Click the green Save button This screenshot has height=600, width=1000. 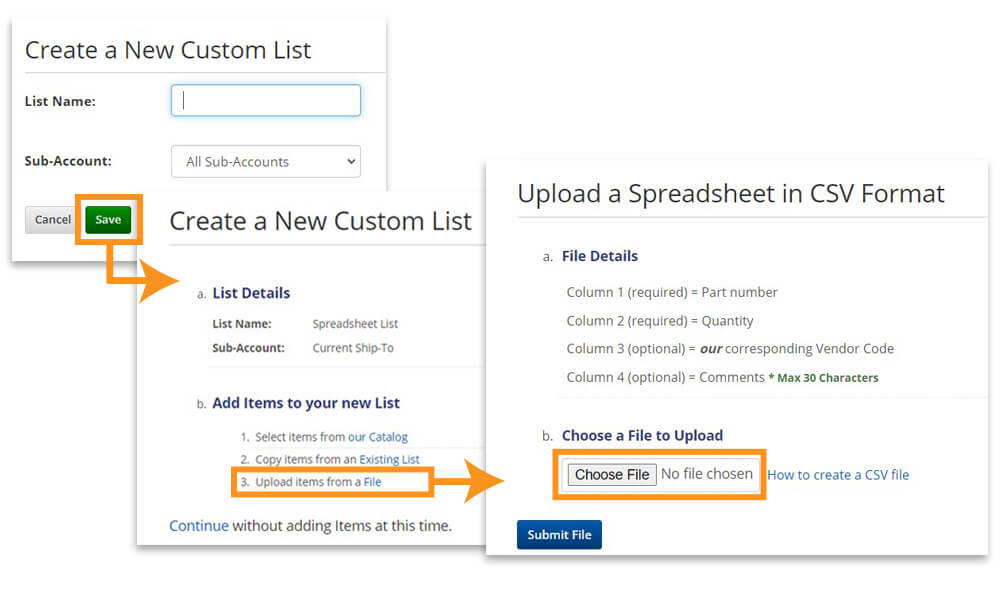pyautogui.click(x=108, y=219)
